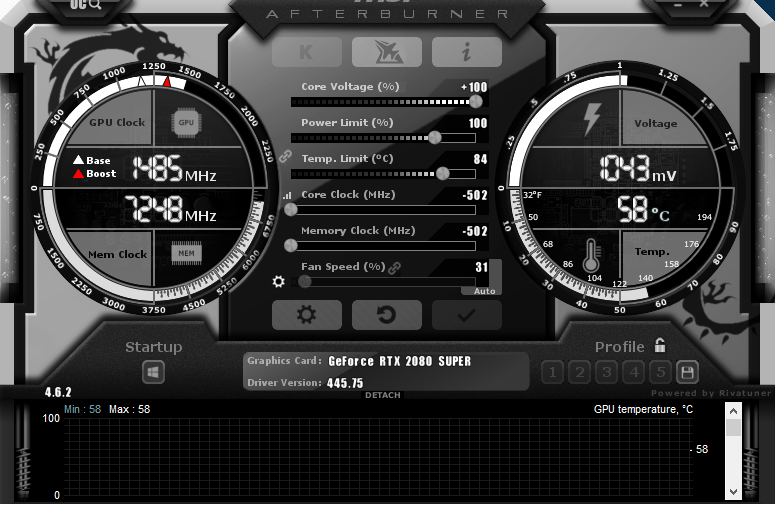
Task: Click the Temp. Limit slider handle
Action: click(x=442, y=173)
